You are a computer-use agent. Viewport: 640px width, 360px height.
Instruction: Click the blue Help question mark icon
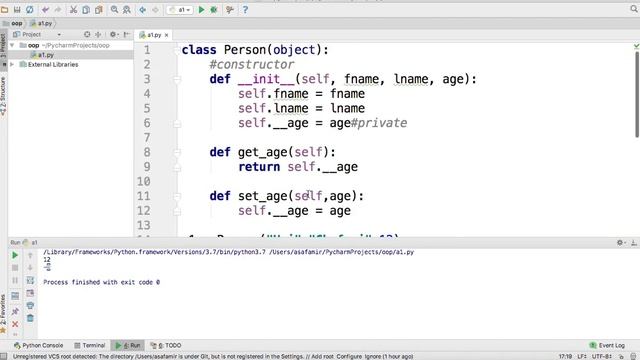click(245, 9)
